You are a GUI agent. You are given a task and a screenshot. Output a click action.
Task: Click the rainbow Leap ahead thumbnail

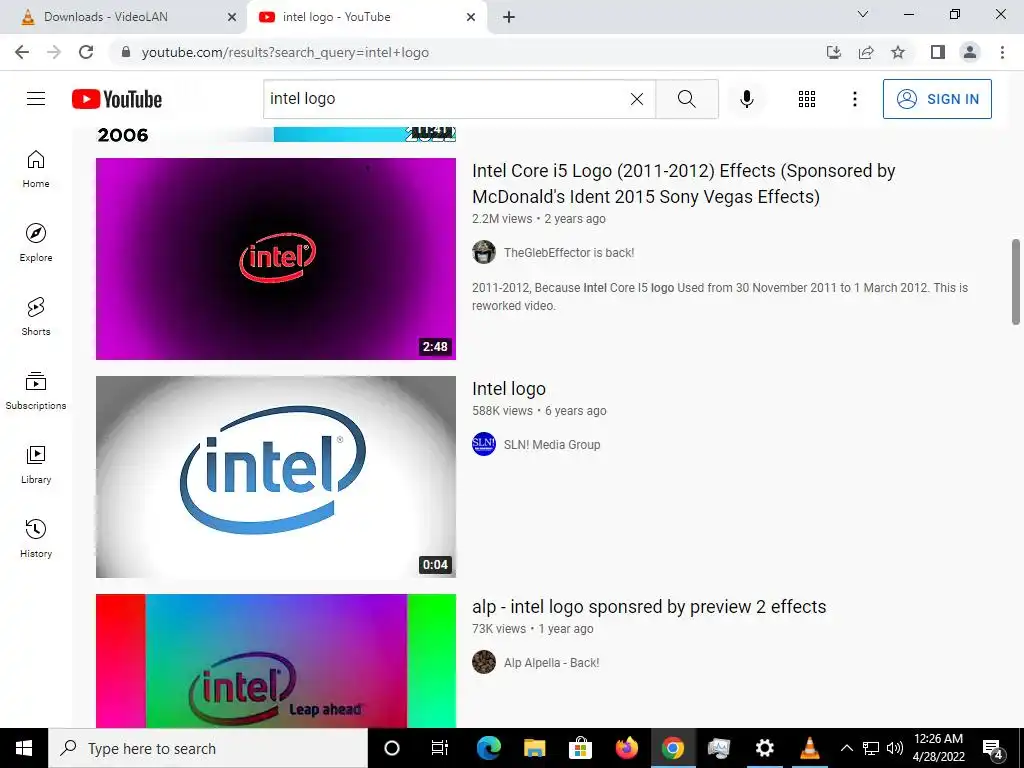pyautogui.click(x=276, y=661)
